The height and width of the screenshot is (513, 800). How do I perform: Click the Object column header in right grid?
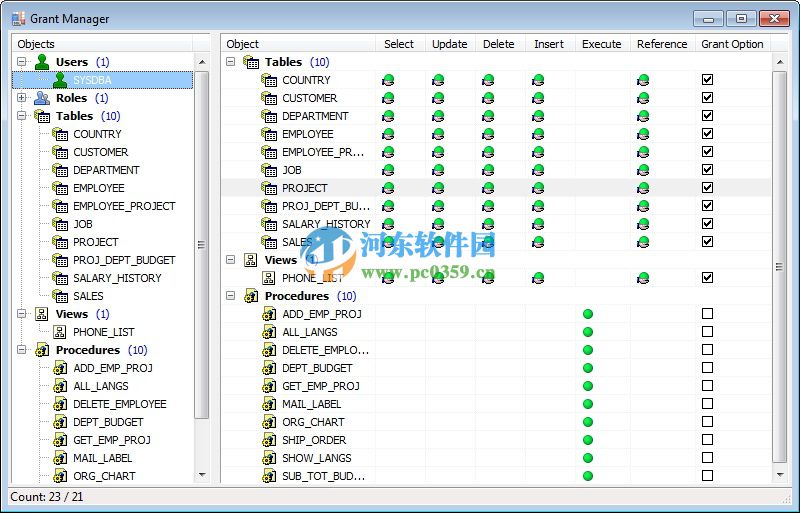point(298,44)
